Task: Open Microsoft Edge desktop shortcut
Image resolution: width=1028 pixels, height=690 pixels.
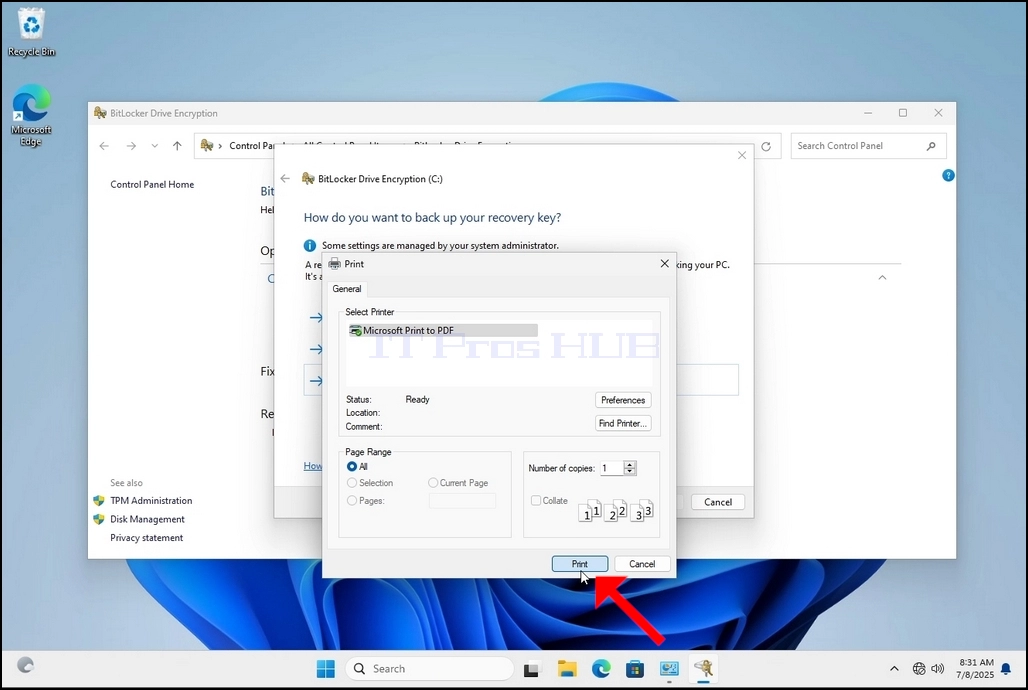Action: [x=31, y=115]
